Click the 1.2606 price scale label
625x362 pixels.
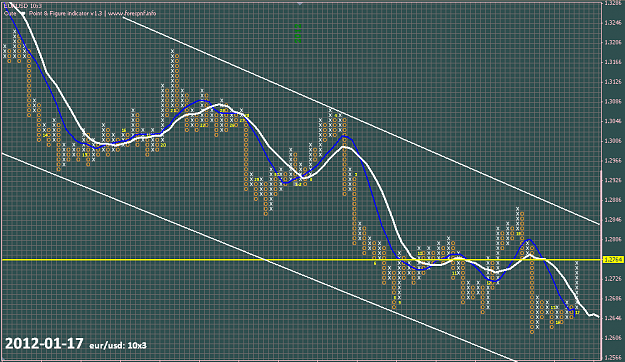pyautogui.click(x=613, y=338)
